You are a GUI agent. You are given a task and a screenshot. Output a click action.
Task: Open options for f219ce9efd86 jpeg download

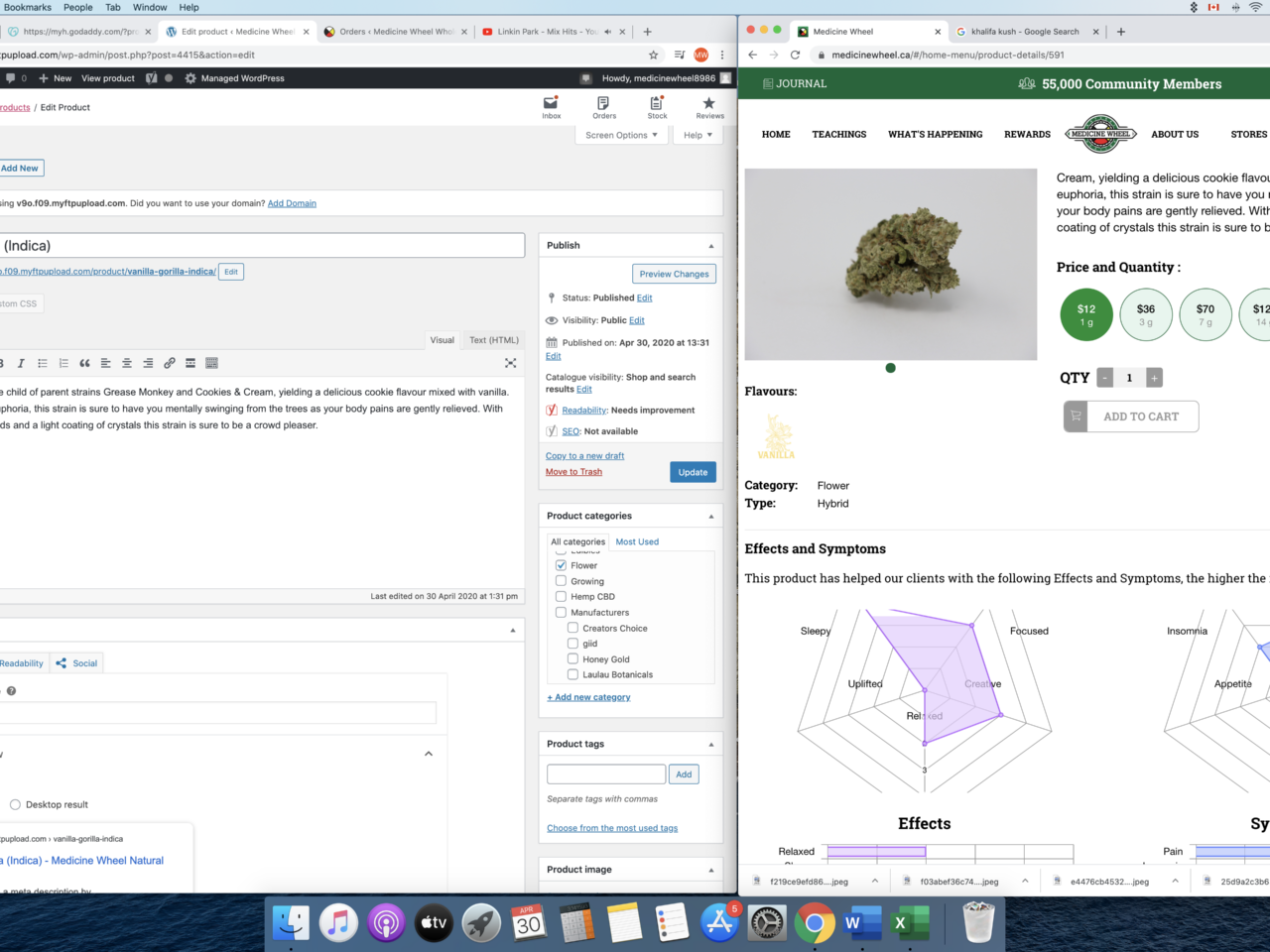coord(874,881)
